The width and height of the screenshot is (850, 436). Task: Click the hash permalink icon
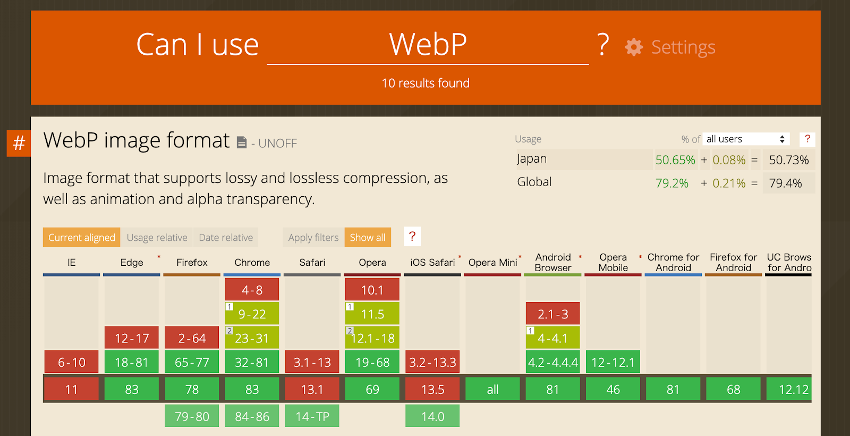(19, 143)
